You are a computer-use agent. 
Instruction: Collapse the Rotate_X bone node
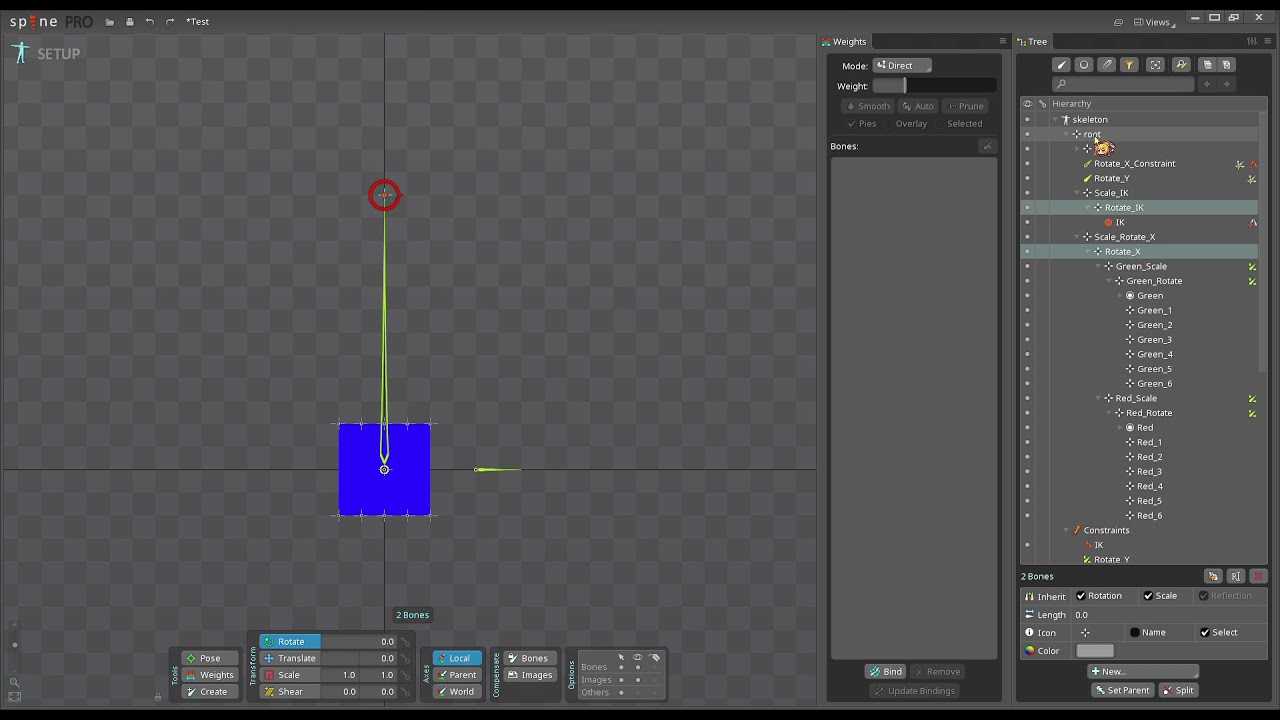coord(1088,252)
